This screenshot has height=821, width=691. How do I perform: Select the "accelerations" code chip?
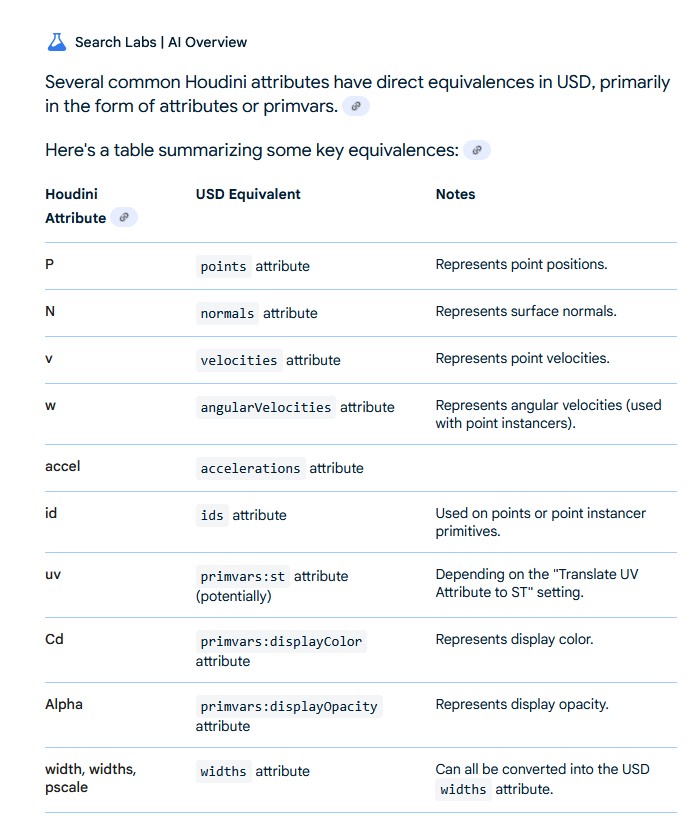pyautogui.click(x=250, y=468)
